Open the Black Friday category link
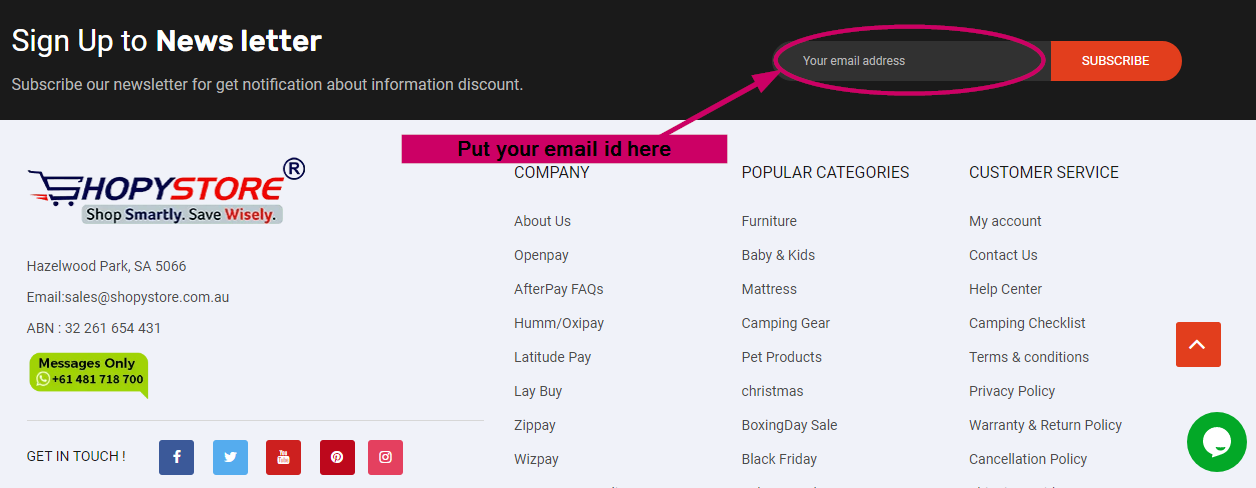Image resolution: width=1256 pixels, height=488 pixels. 779,459
